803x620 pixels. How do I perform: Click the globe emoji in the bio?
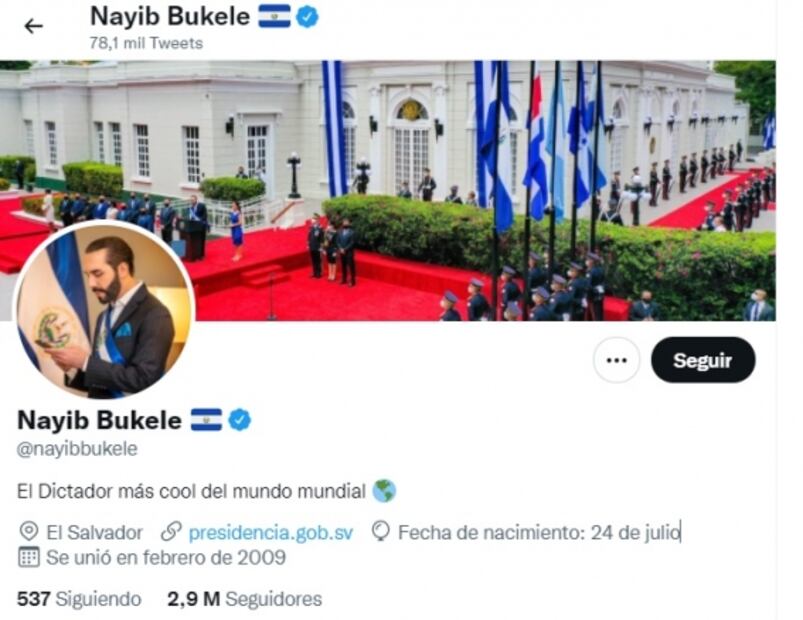pos(384,491)
